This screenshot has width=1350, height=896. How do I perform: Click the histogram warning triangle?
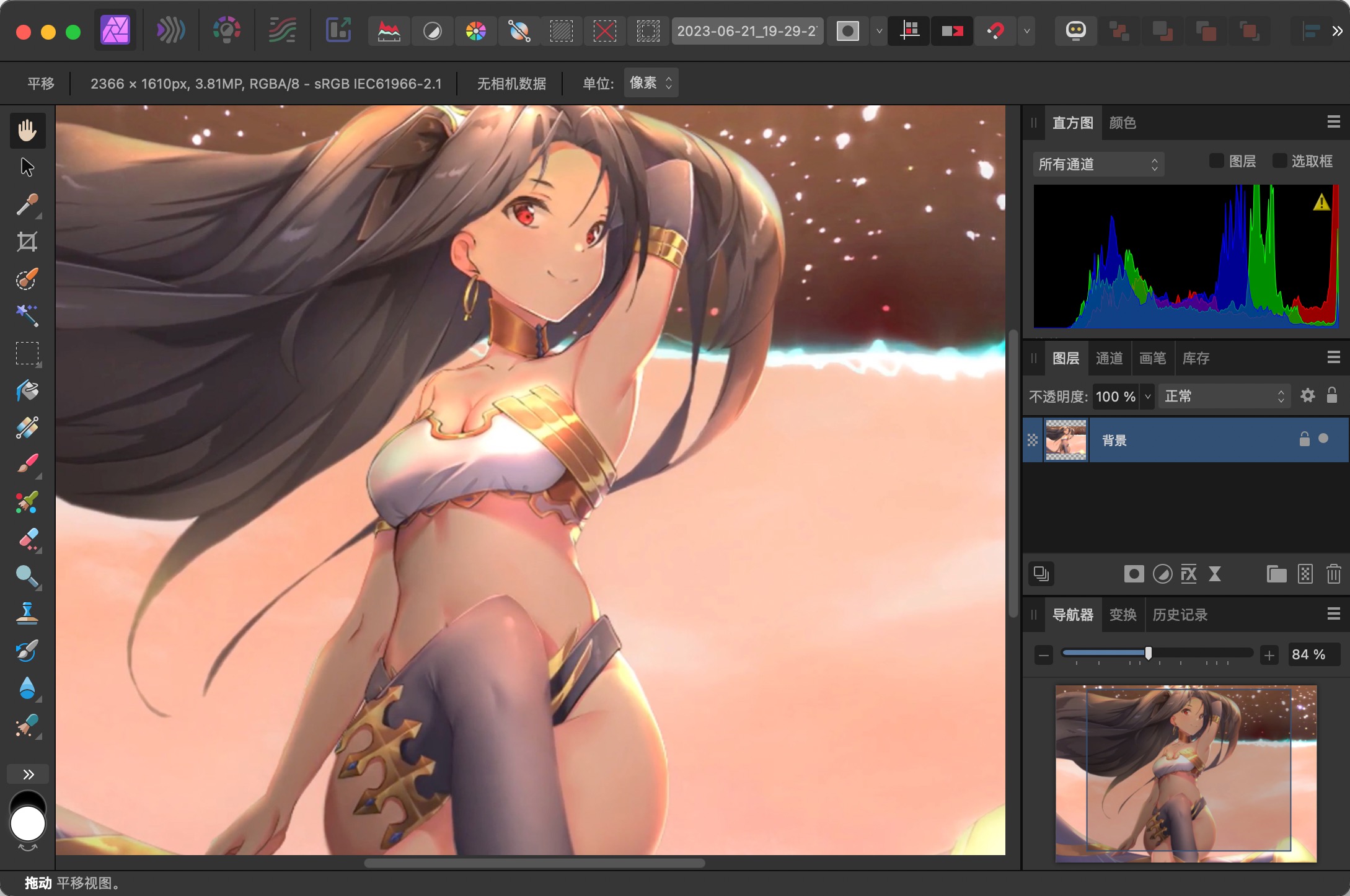1321,203
